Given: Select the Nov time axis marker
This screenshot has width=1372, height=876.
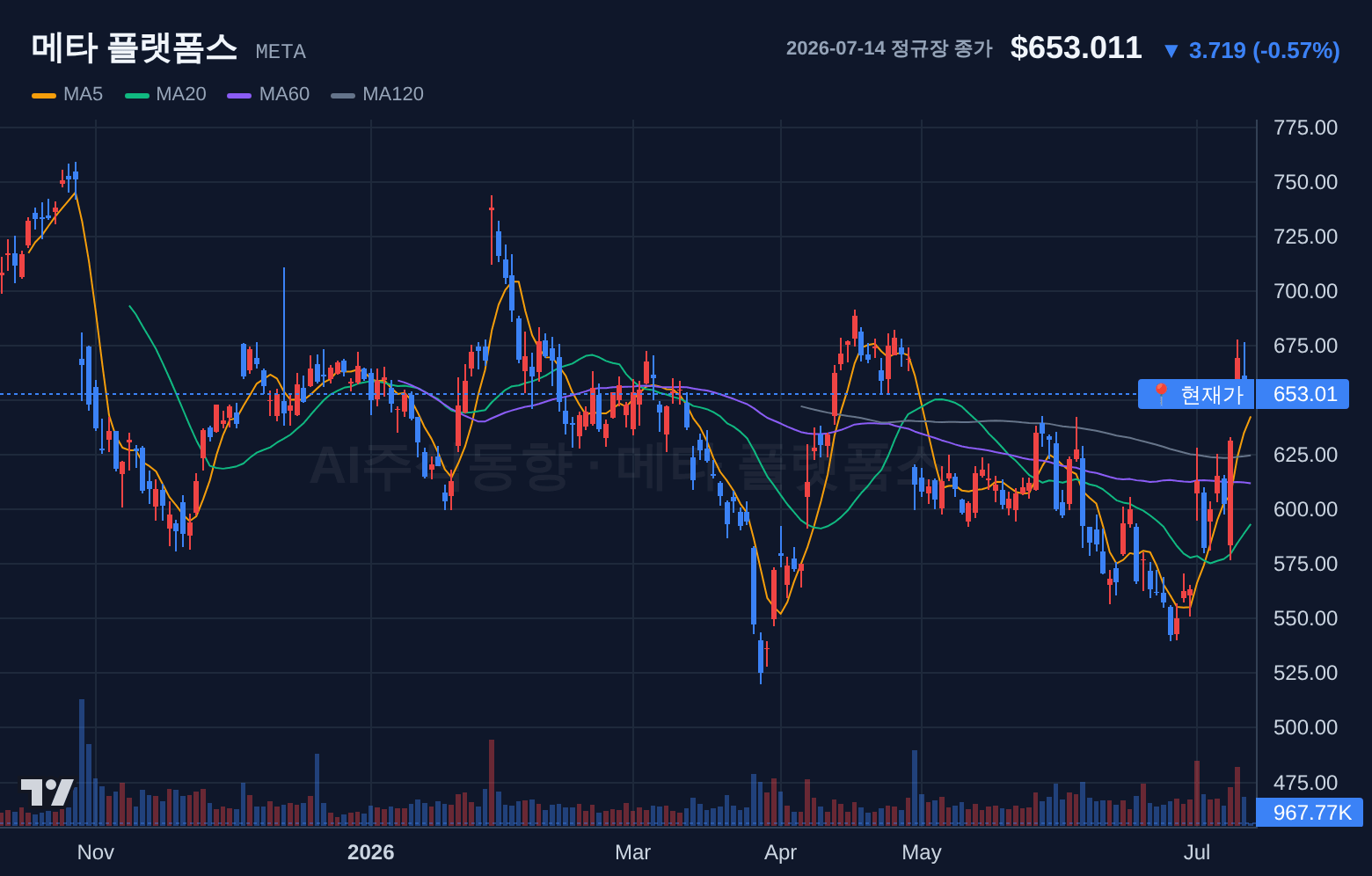Looking at the screenshot, I should pos(96,852).
